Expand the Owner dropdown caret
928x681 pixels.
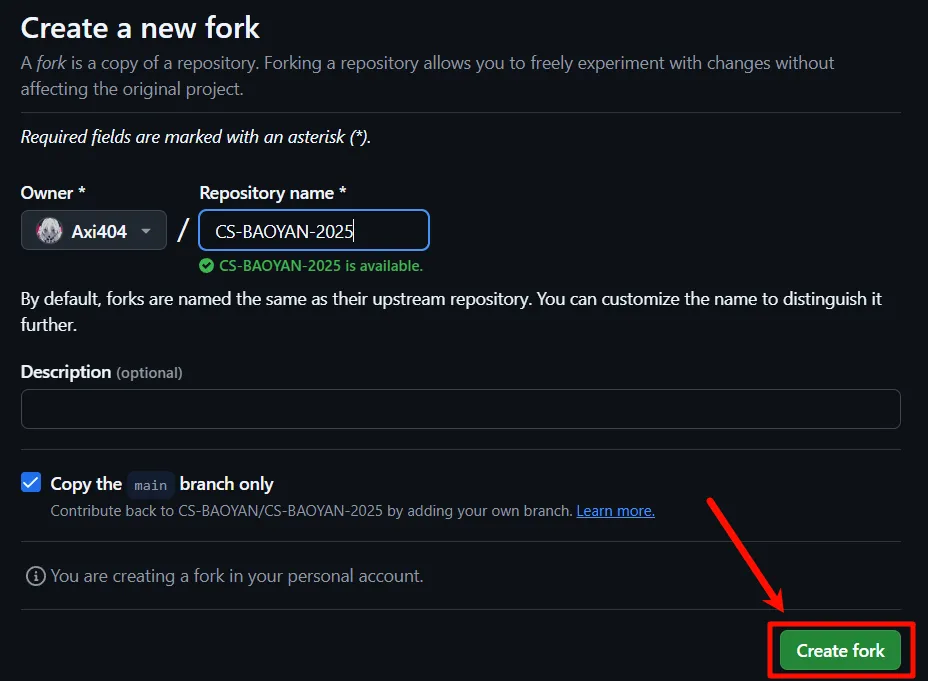146,231
